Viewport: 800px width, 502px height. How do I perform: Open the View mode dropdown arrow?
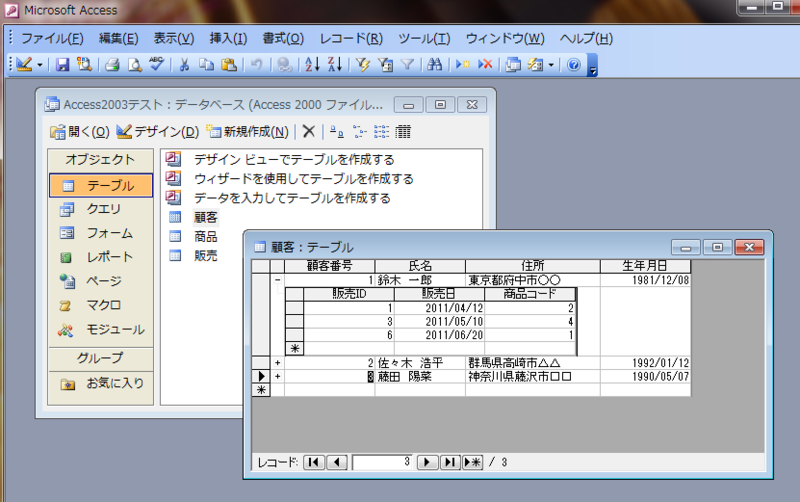[x=39, y=65]
